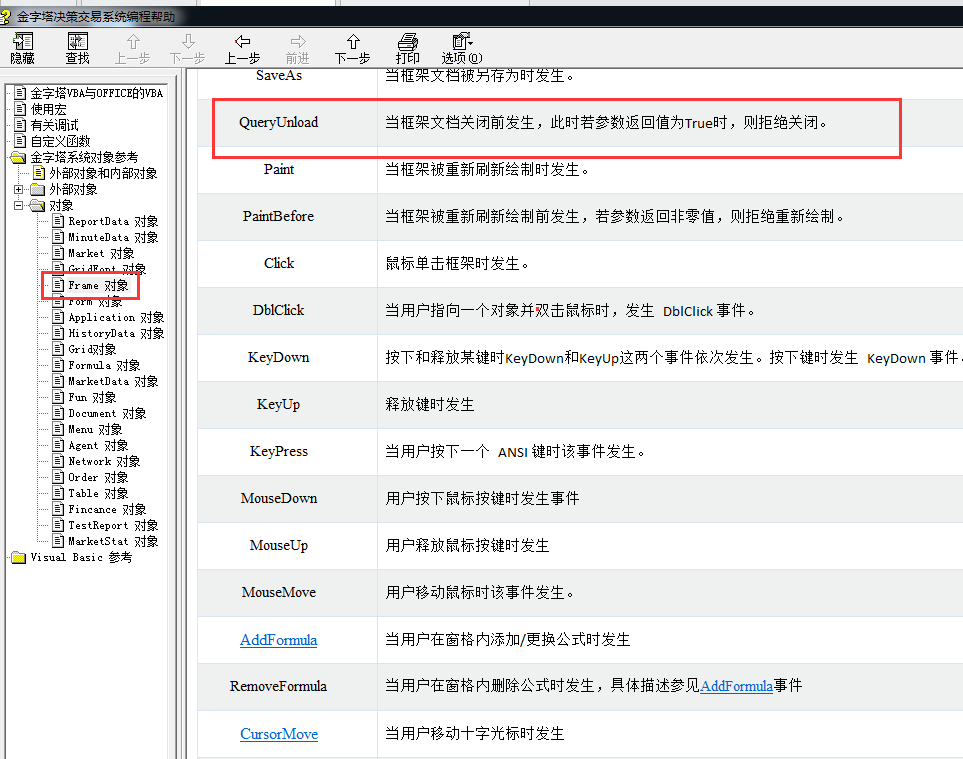Image resolution: width=963 pixels, height=759 pixels.
Task: Follow AddFormula link in RemoveFormula description
Action: 736,686
